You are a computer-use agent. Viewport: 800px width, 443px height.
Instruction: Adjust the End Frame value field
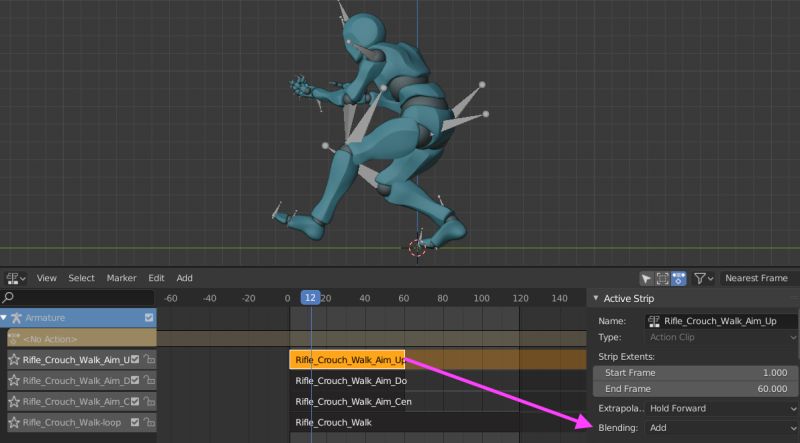(x=695, y=389)
